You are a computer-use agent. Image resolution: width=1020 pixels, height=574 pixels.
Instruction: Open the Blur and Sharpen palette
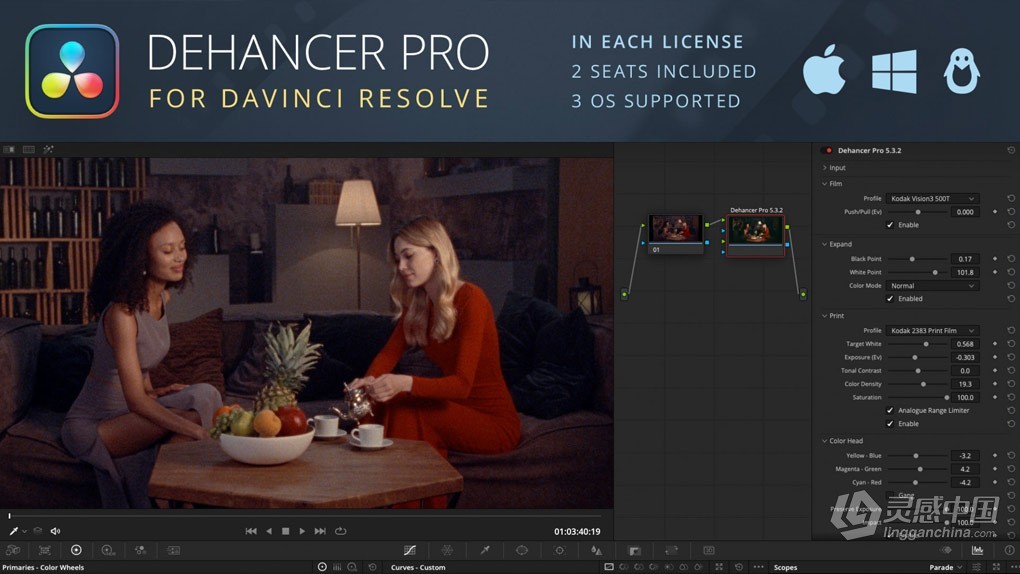point(597,551)
